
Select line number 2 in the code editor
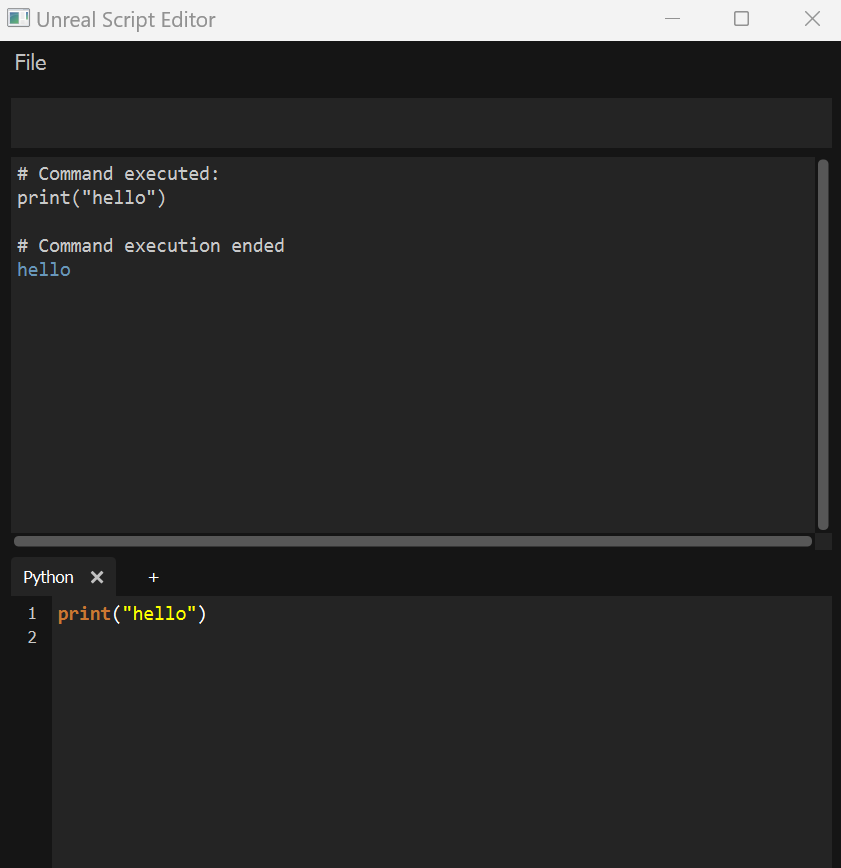click(x=31, y=637)
